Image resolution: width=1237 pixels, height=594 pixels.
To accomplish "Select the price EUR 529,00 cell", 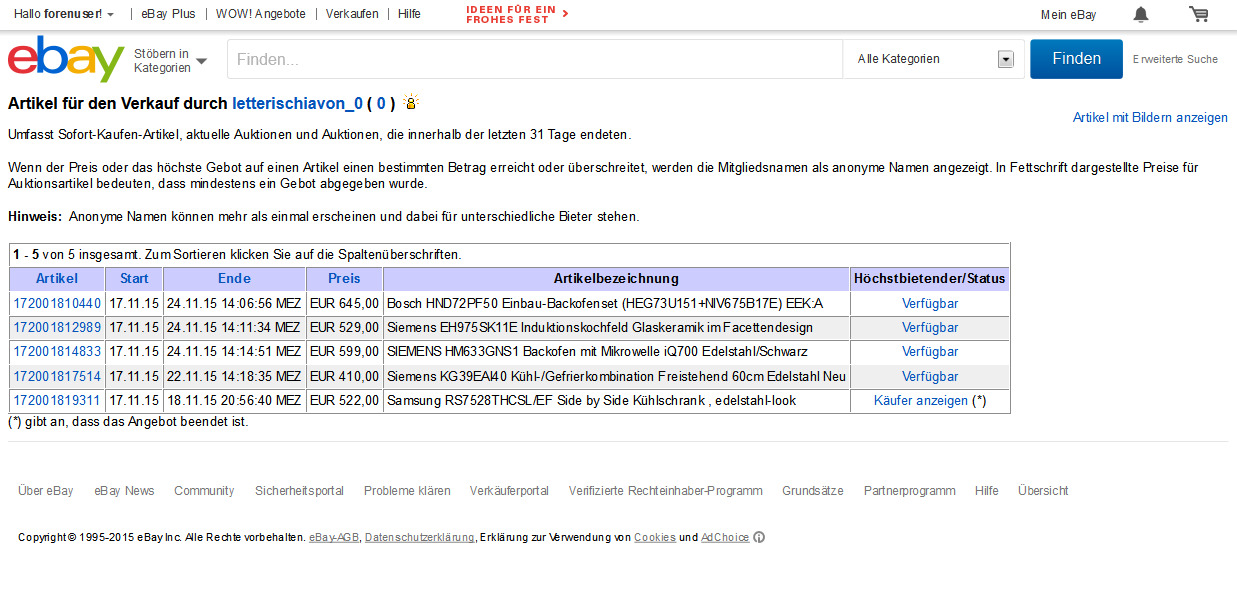I will (x=344, y=327).
